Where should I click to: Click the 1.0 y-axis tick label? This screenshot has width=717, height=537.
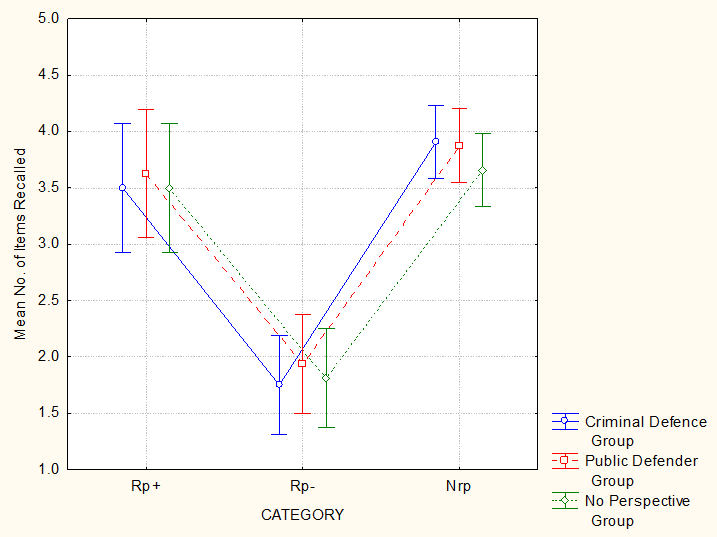coord(49,469)
